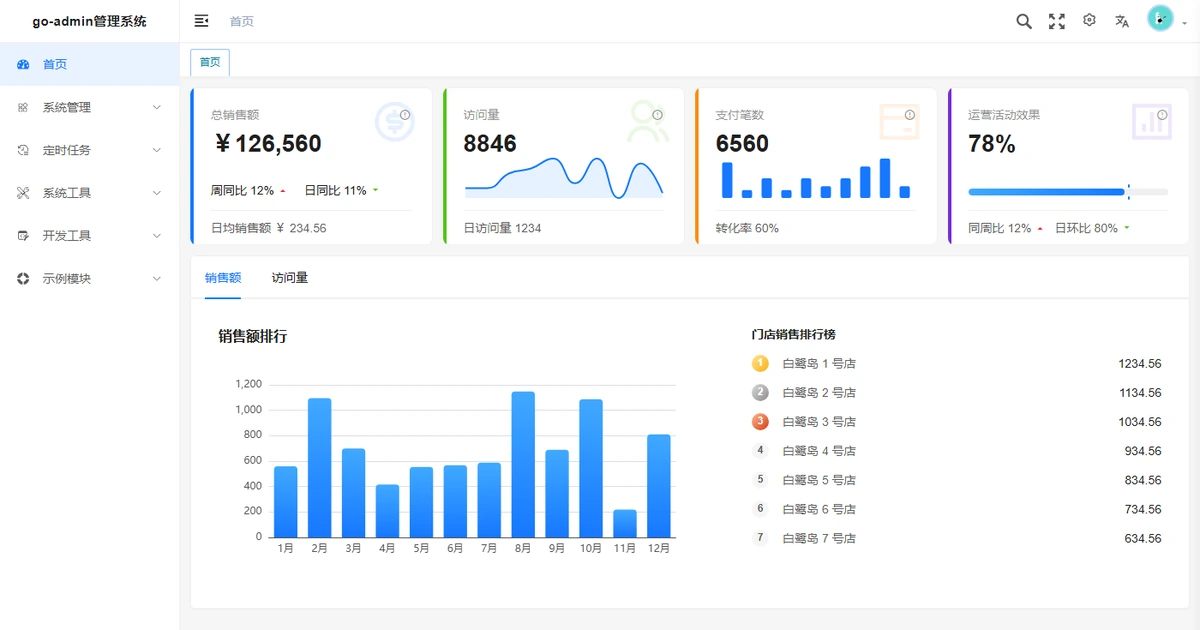Click the icon next to 系统管理
This screenshot has height=630, width=1200.
(x=23, y=107)
